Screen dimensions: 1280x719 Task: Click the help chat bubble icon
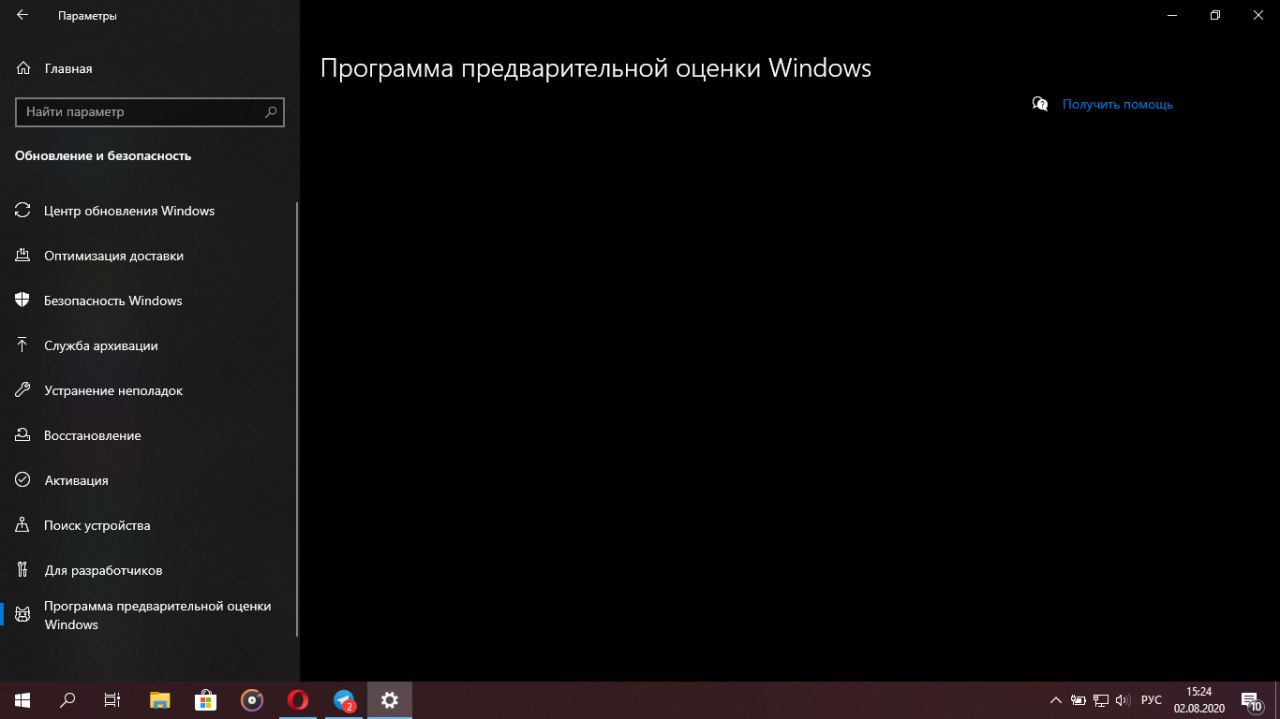pyautogui.click(x=1040, y=104)
